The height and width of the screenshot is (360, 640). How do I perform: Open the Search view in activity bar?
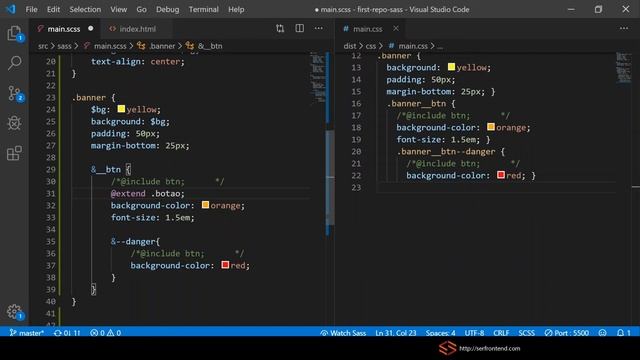click(14, 63)
